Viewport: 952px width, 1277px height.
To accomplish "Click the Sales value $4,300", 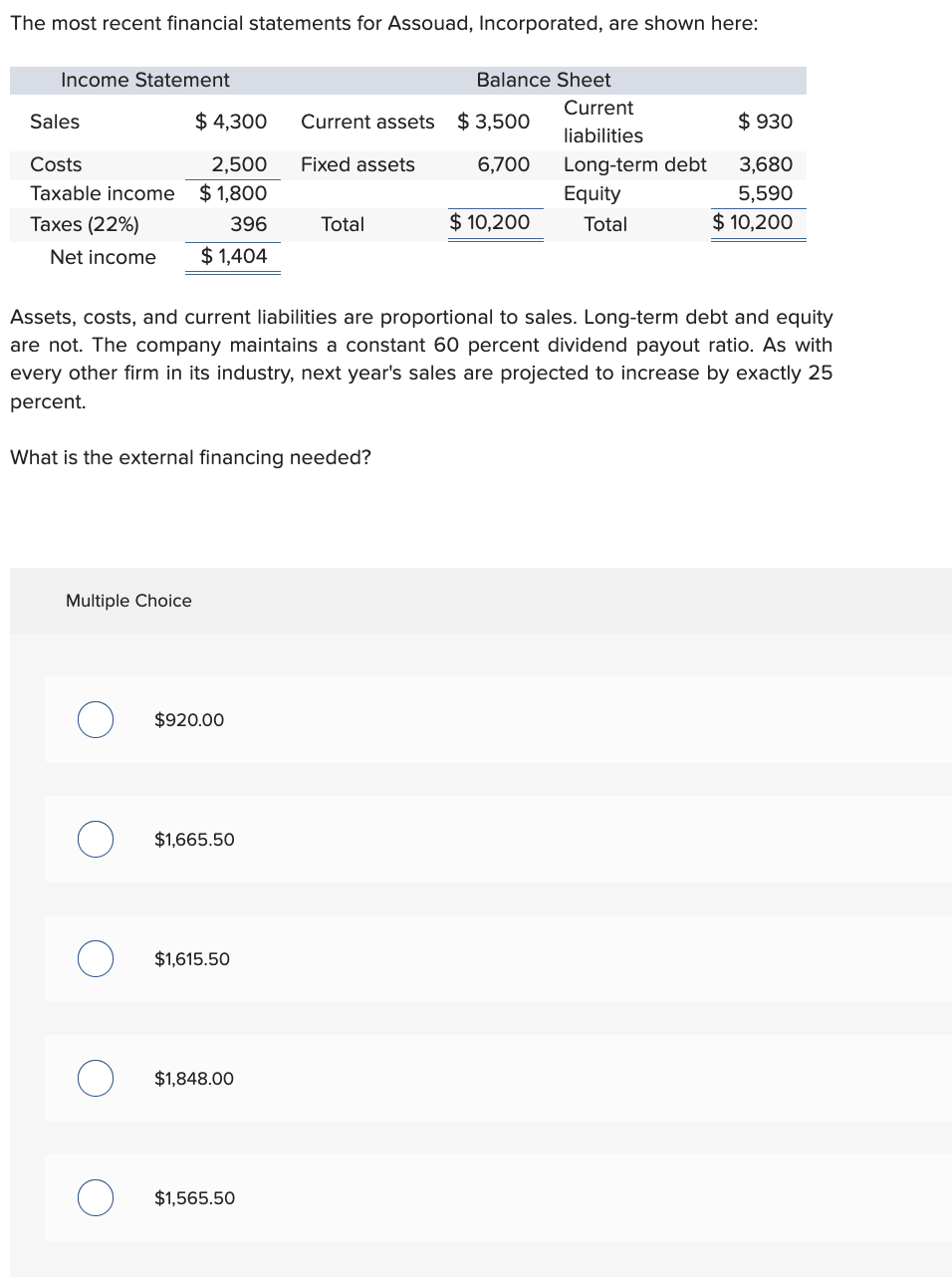I will (x=231, y=122).
